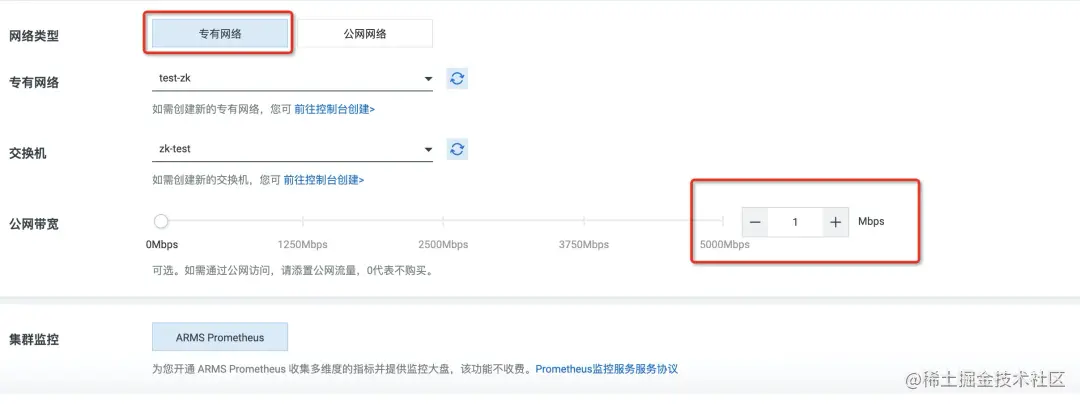The width and height of the screenshot is (1080, 404).
Task: Open 前往控制台创建 link for VPC
Action: click(334, 109)
